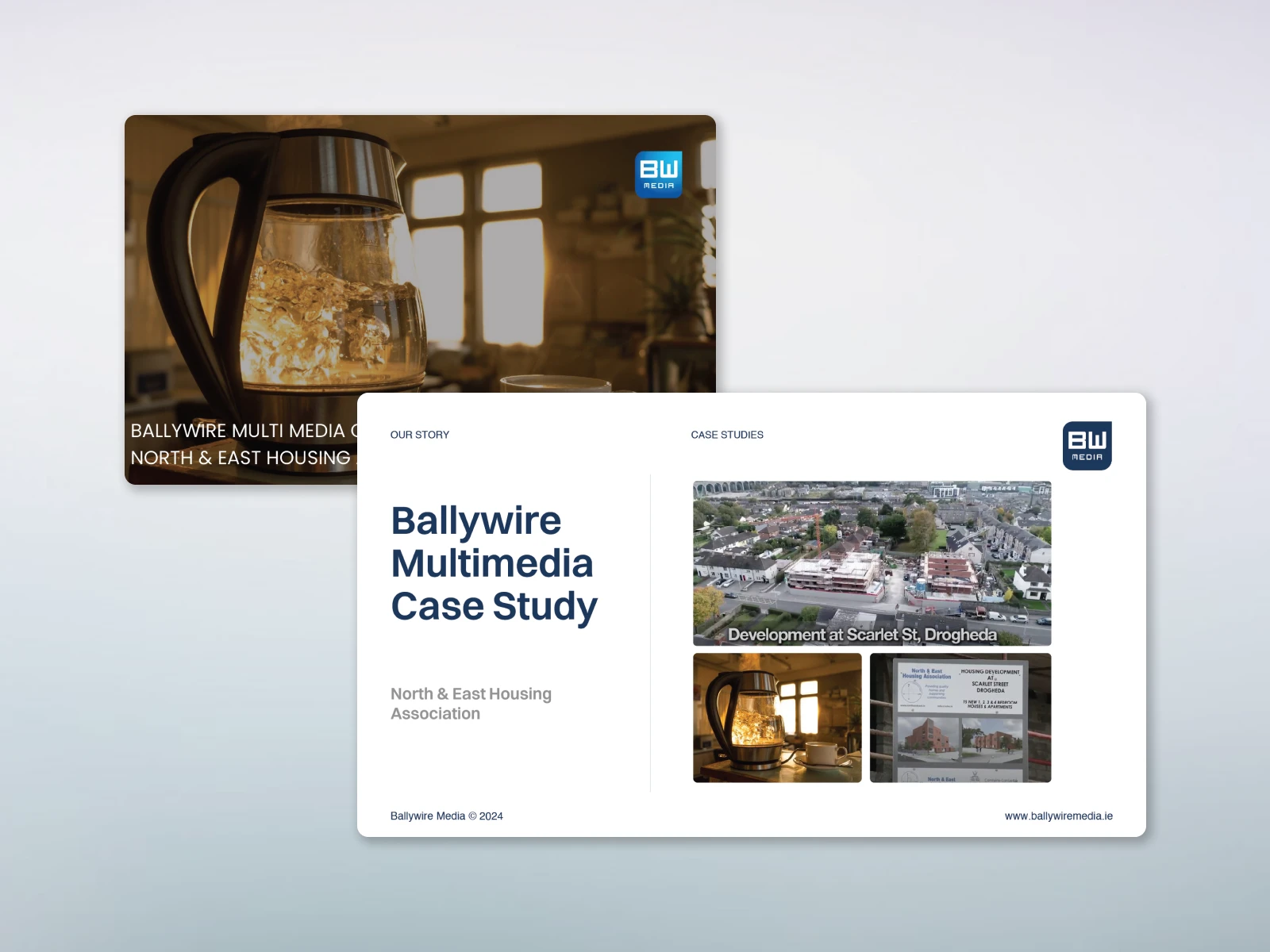1270x952 pixels.
Task: Click the Ballywire Media © 2024 footer text
Action: pos(447,816)
